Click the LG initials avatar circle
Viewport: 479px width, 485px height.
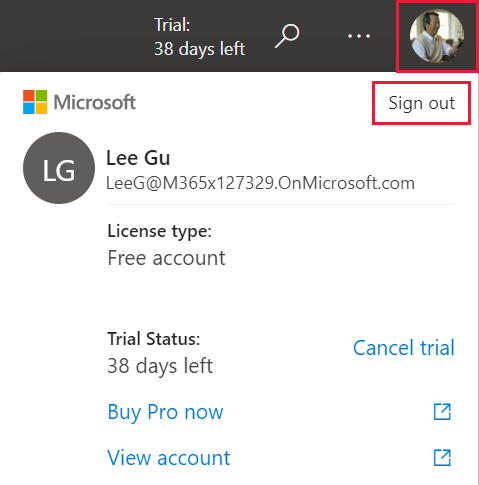point(59,168)
